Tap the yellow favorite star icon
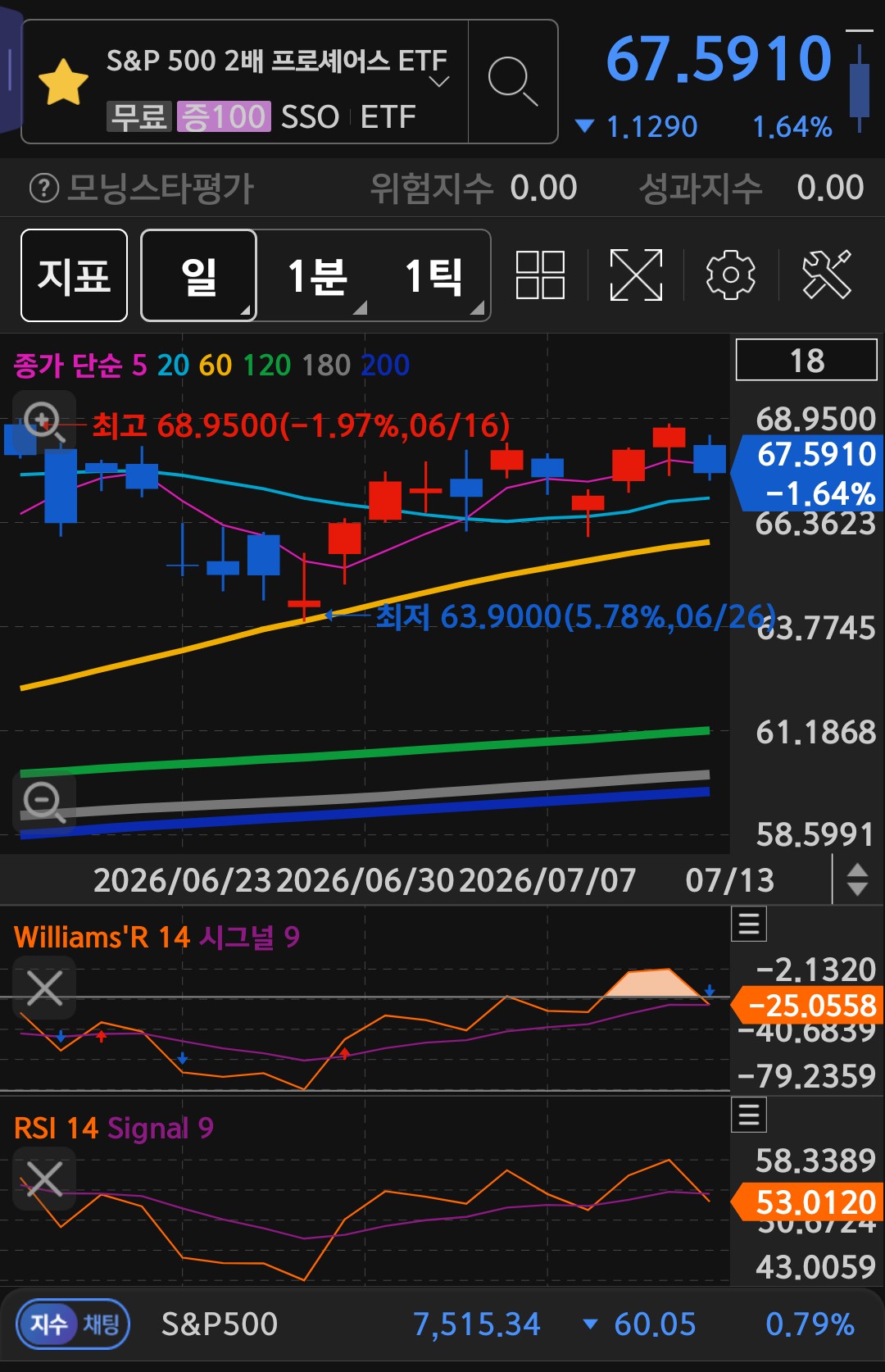Image resolution: width=885 pixels, height=1372 pixels. [x=63, y=82]
